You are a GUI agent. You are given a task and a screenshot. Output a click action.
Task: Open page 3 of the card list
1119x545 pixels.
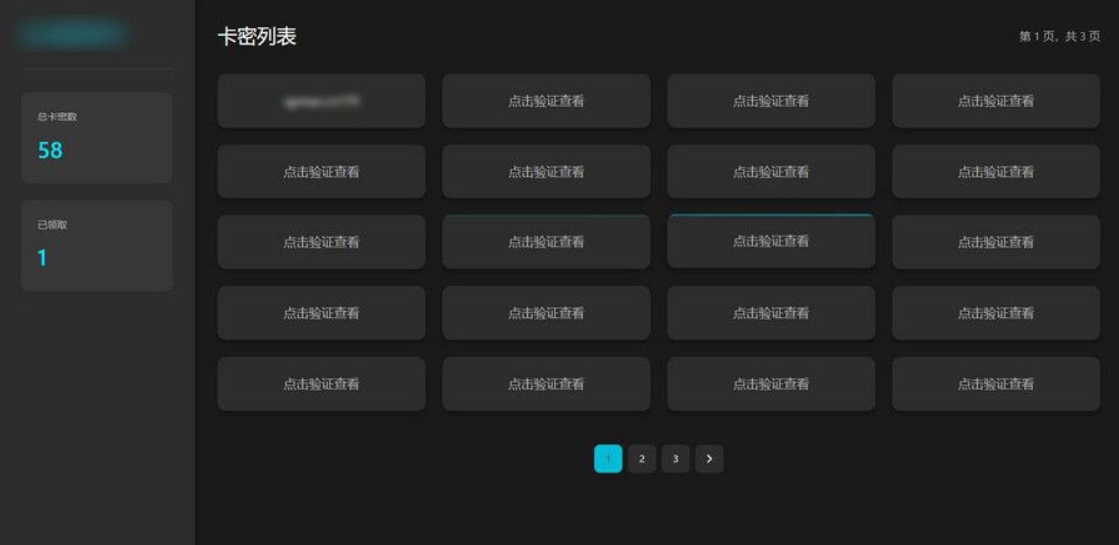pyautogui.click(x=675, y=459)
